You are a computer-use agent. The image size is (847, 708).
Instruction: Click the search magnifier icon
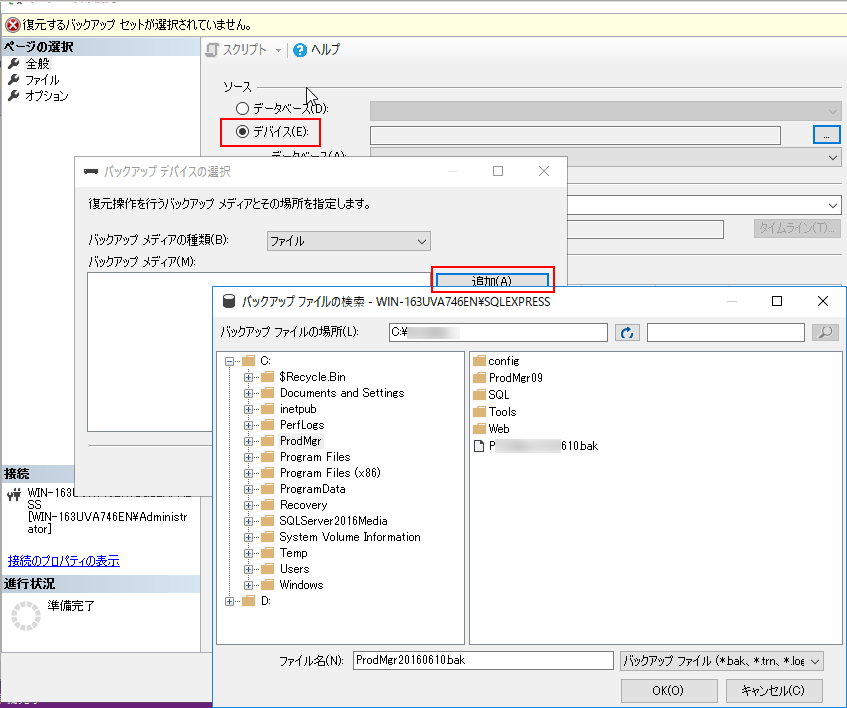[824, 333]
